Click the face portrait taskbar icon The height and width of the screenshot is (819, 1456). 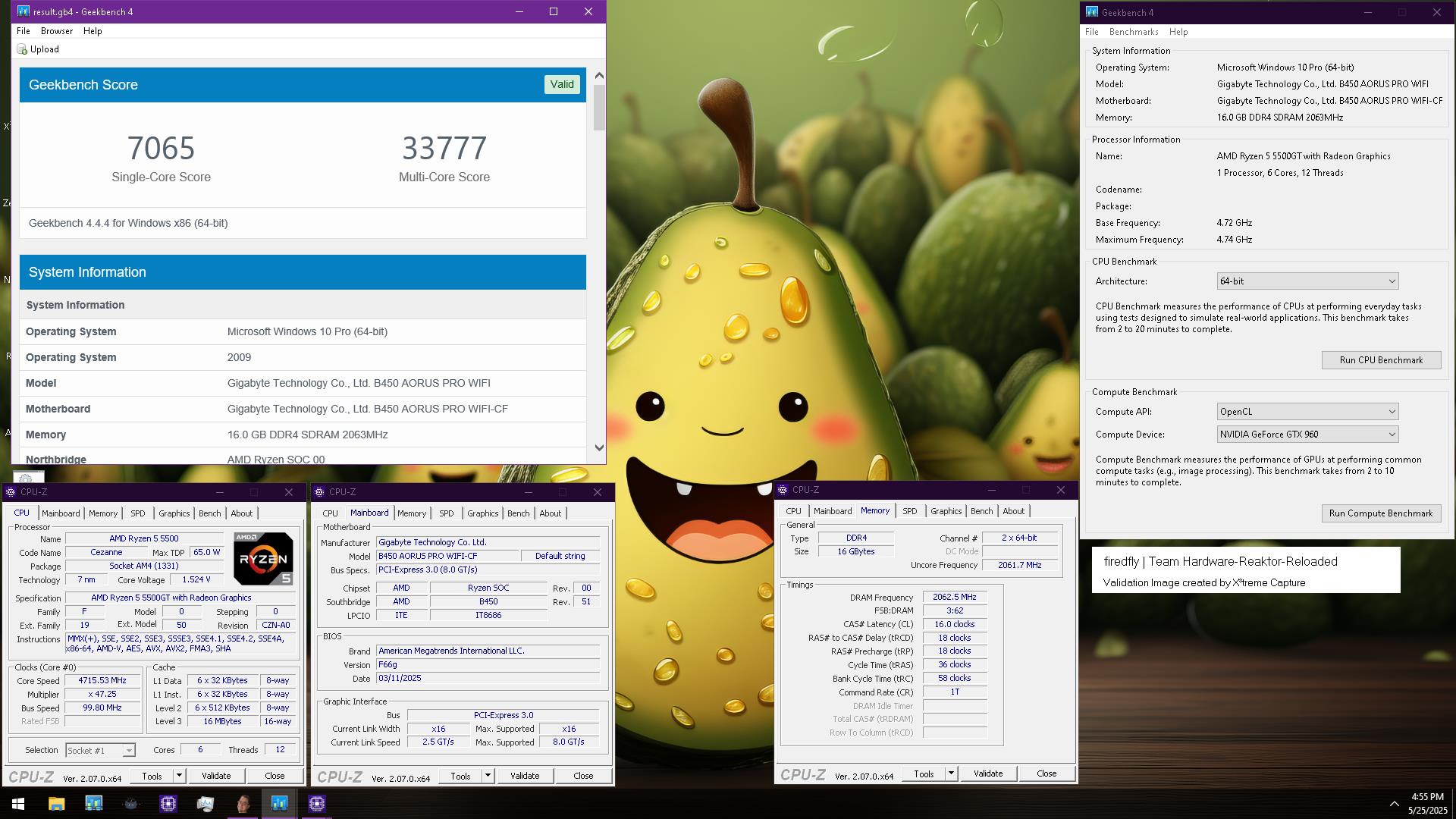click(243, 803)
